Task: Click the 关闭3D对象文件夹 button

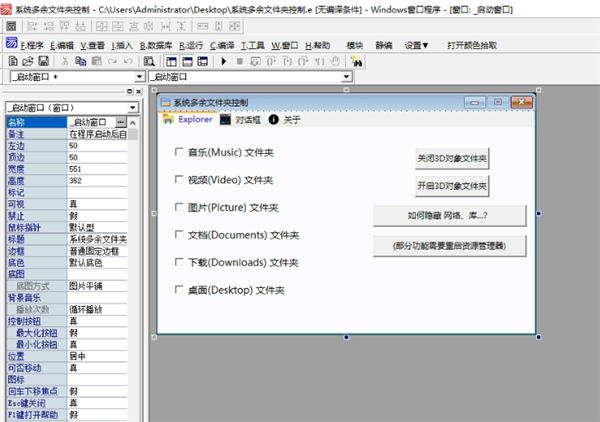Action: (452, 158)
